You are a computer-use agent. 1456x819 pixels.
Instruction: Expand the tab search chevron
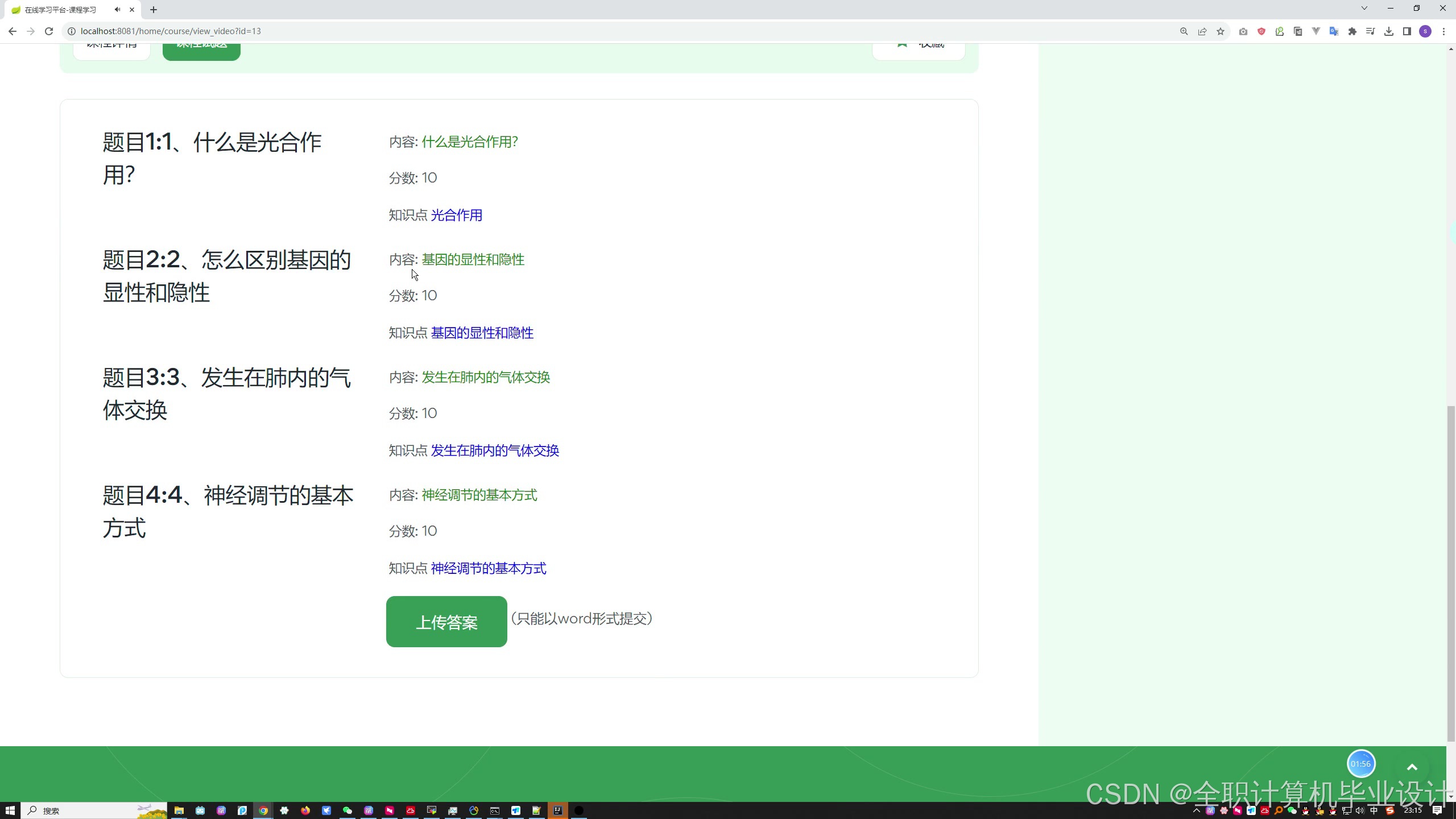1364,8
